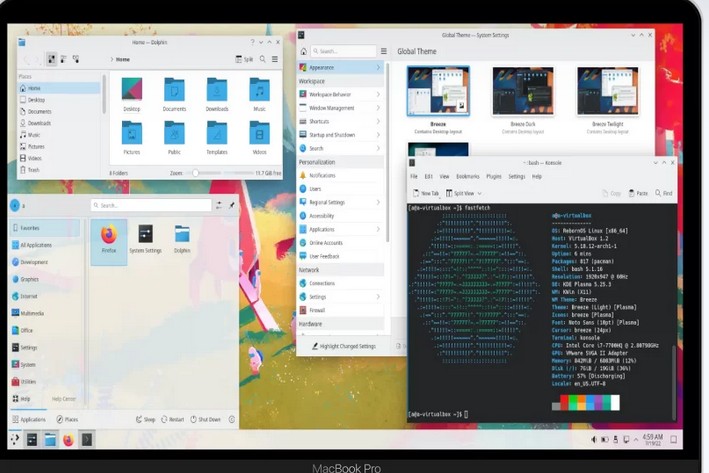Toggle Highlight Changed Settings
This screenshot has width=709, height=473.
click(342, 346)
